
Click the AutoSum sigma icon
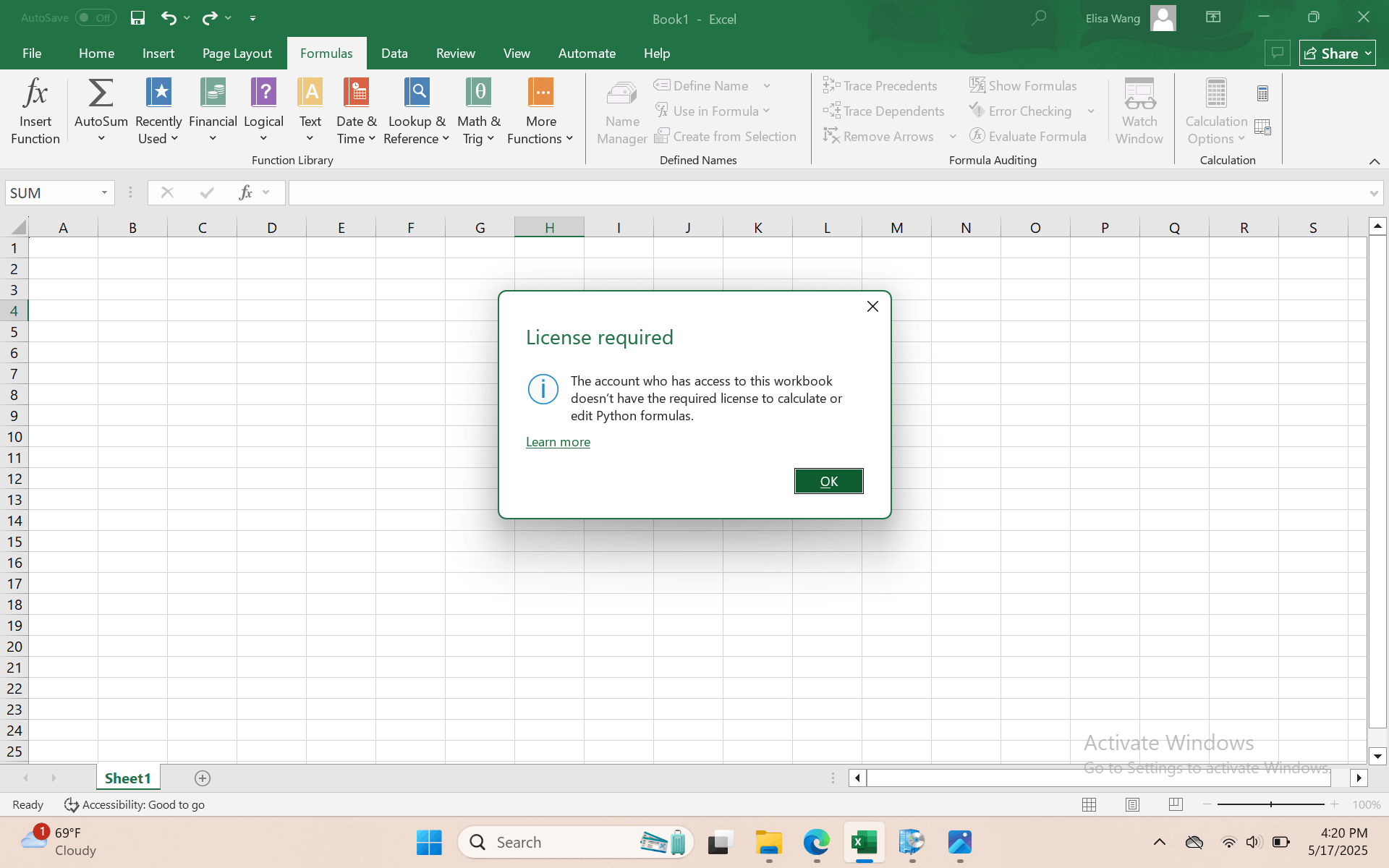[x=101, y=94]
